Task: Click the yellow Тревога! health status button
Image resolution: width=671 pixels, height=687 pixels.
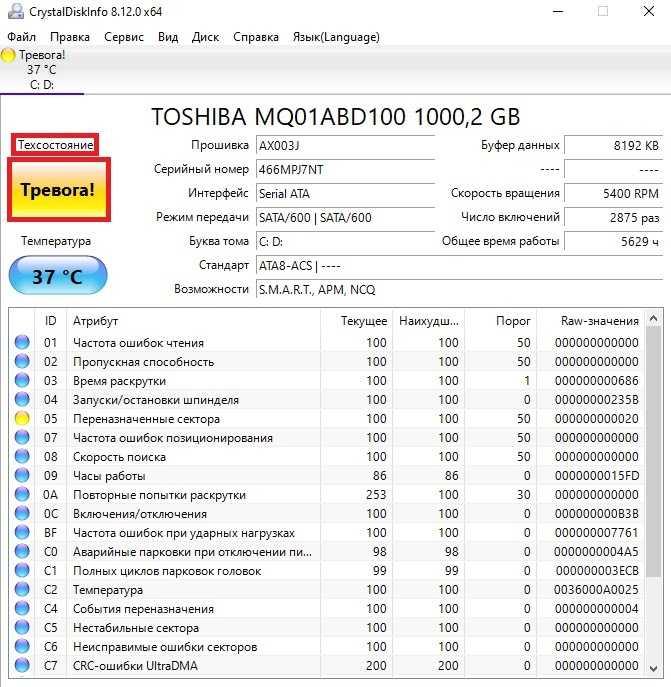Action: (59, 190)
